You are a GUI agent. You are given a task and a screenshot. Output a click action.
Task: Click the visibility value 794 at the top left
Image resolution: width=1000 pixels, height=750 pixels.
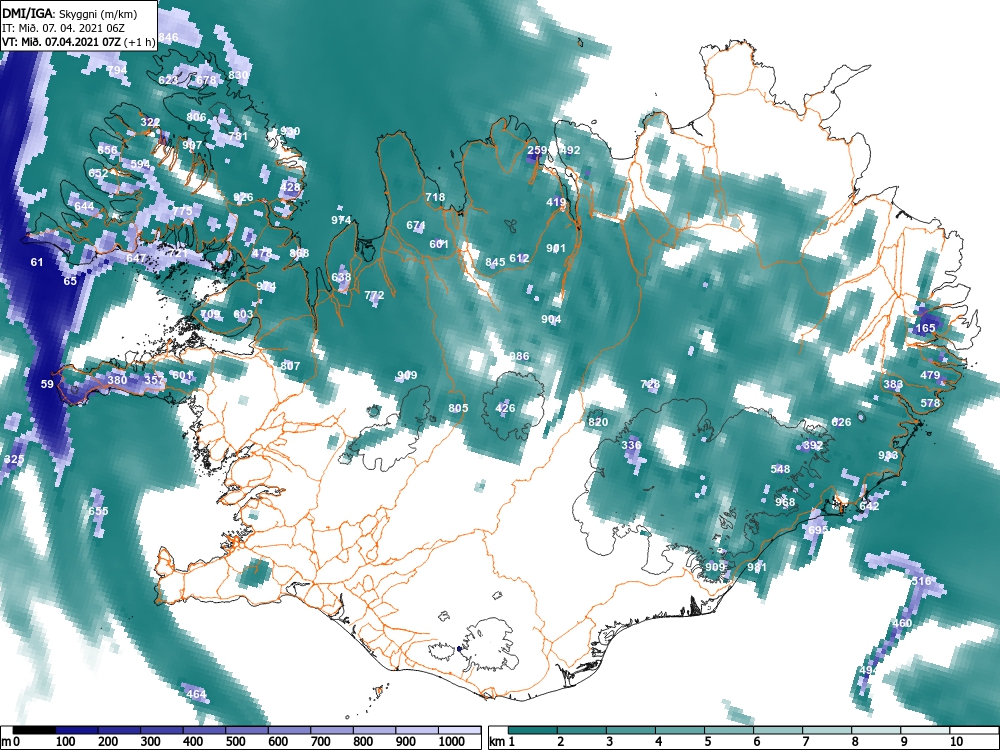coord(117,69)
